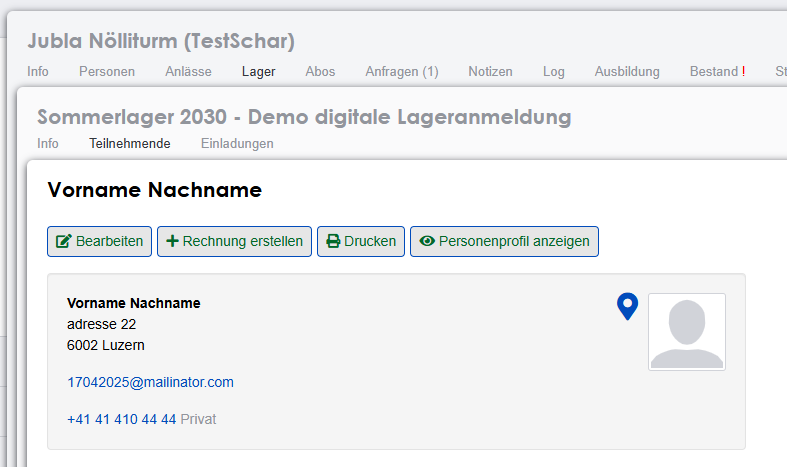Click the address line adresse 22

[101, 324]
